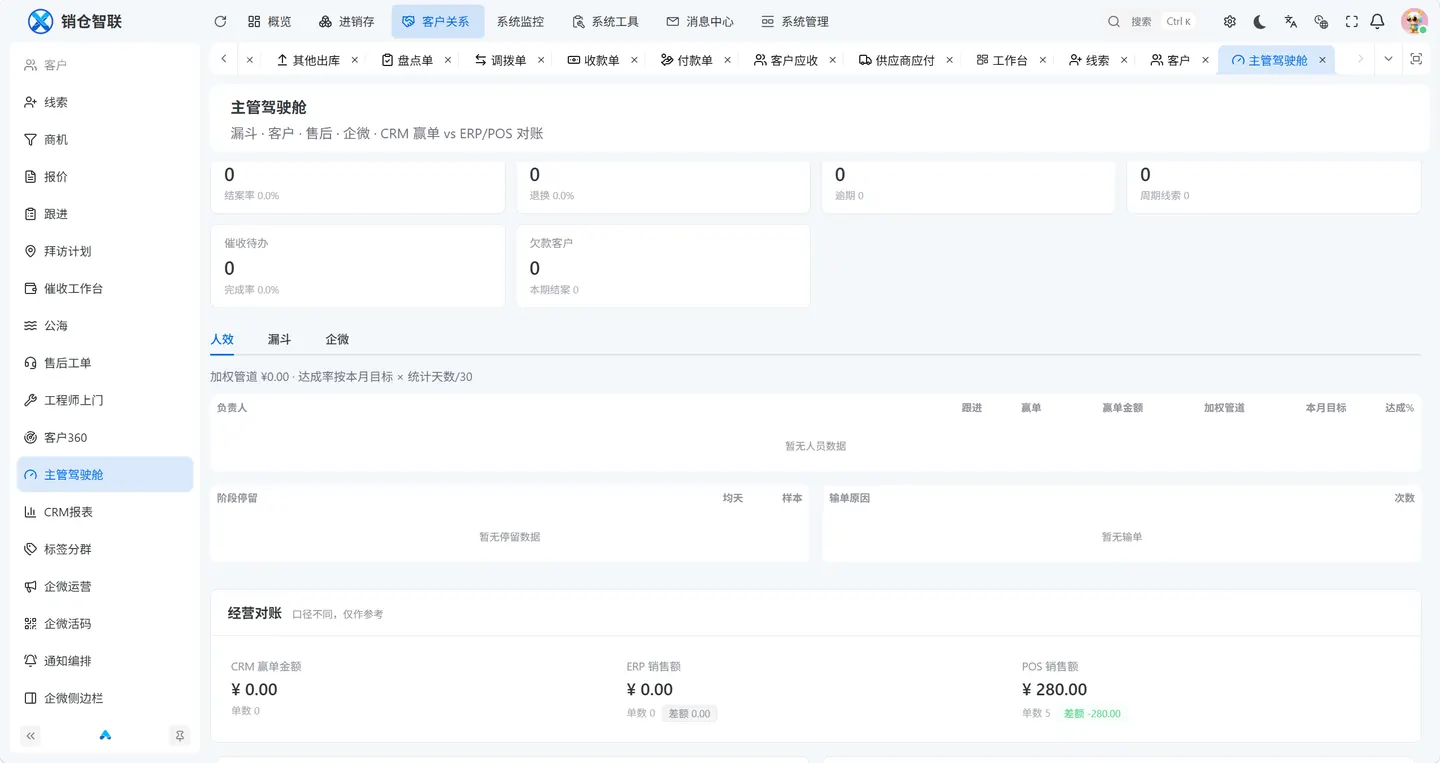Open 公海 in the sidebar

click(x=105, y=326)
